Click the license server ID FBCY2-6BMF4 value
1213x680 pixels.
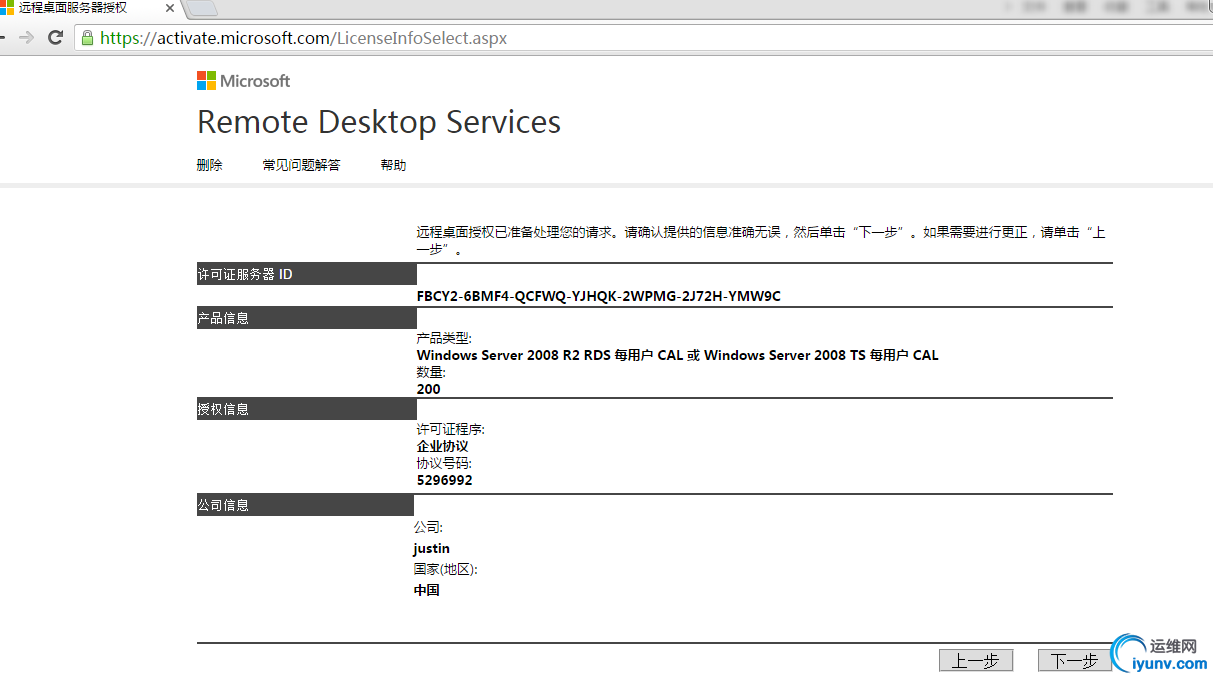[599, 296]
